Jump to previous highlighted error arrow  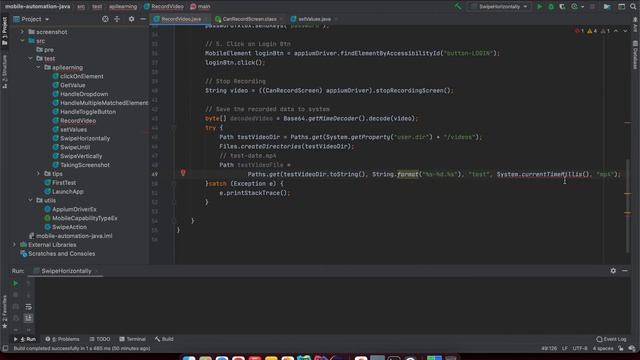[616, 31]
